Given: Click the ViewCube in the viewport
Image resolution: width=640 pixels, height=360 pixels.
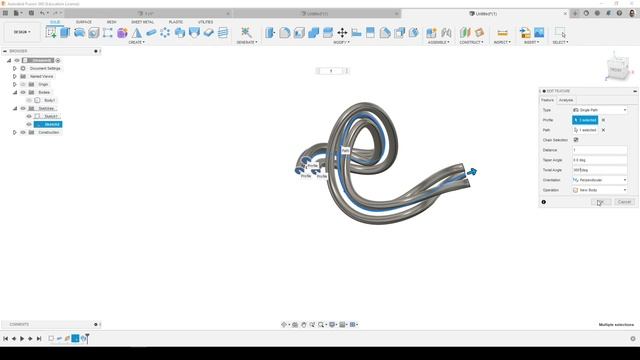Looking at the screenshot, I should point(617,69).
